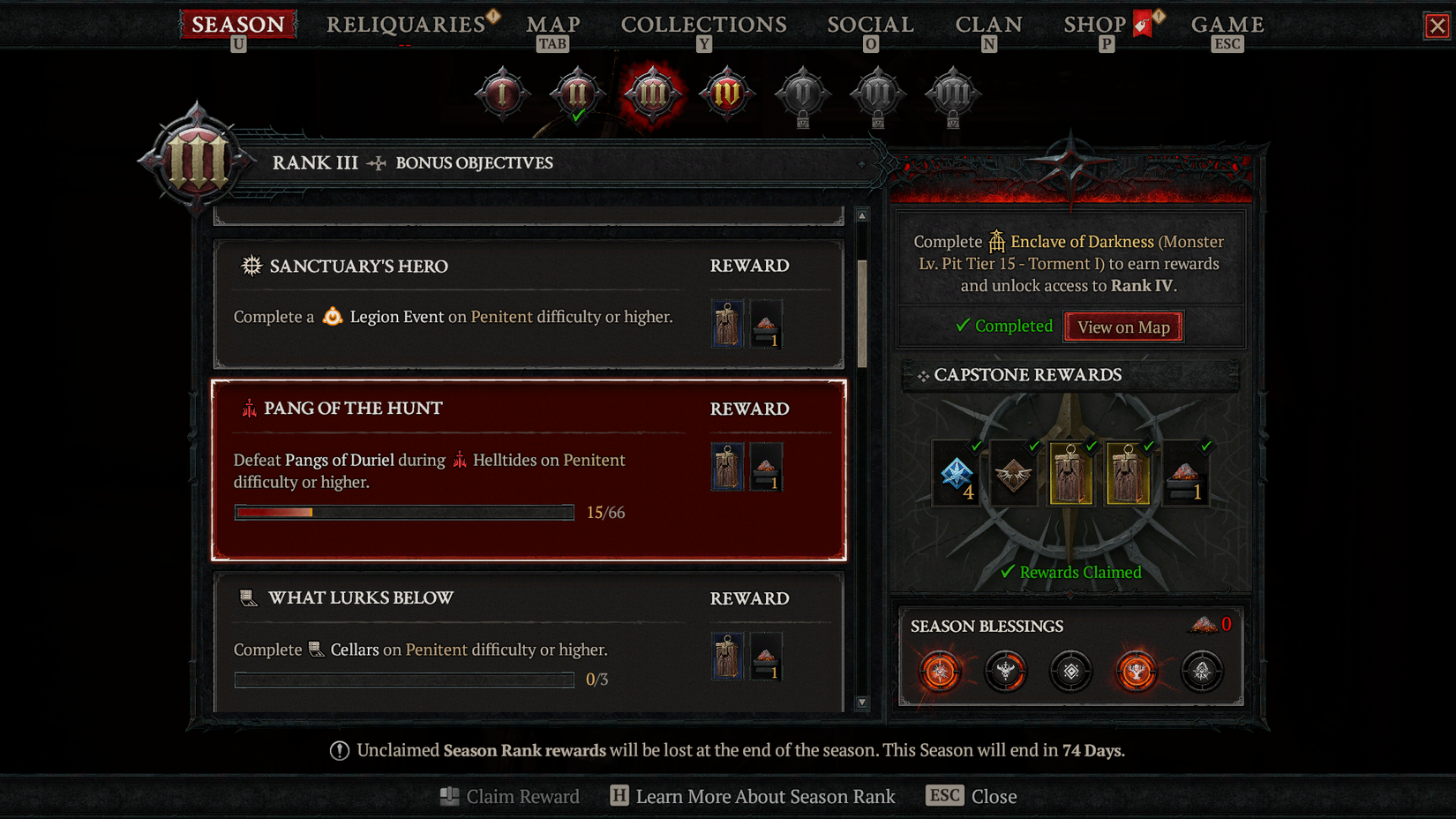
Task: Click the objectives list scroll-up arrow
Action: pos(862,215)
